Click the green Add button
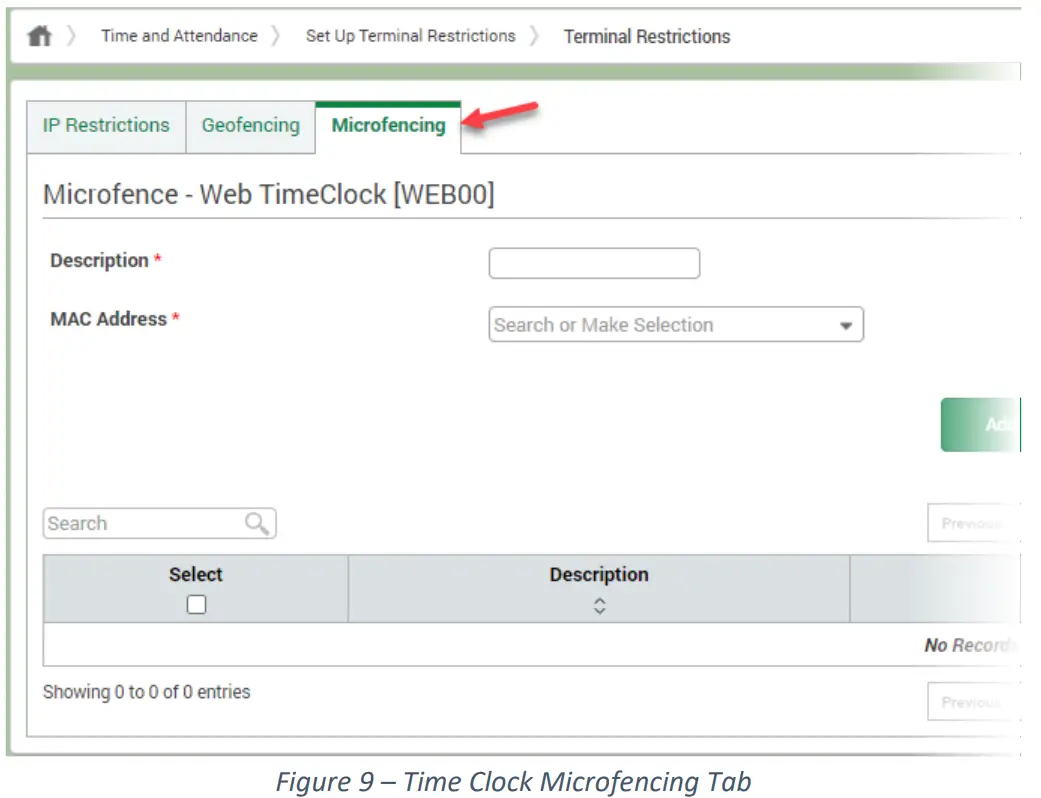Screen dimensions: 1041x798 click(x=981, y=425)
